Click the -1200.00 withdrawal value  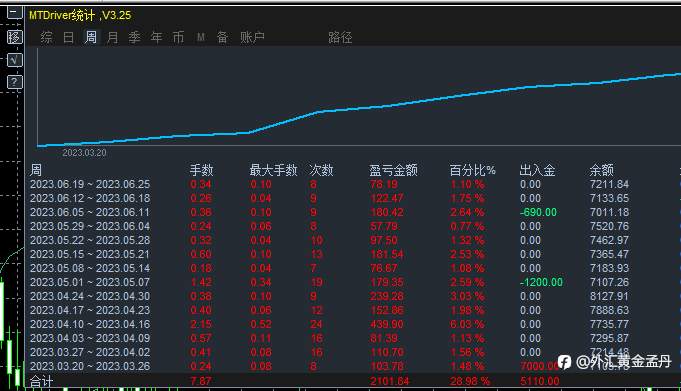coord(541,282)
